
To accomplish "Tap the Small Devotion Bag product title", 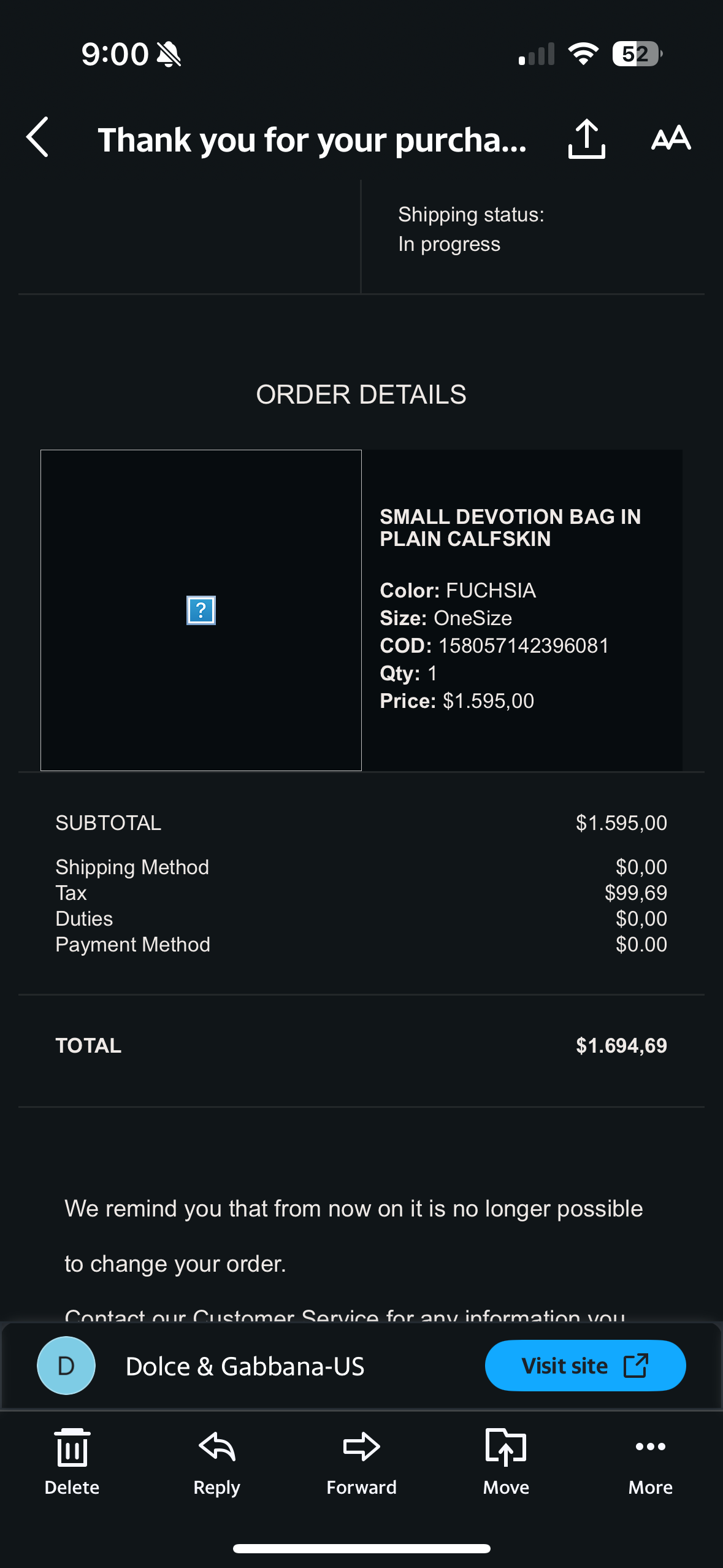I will [510, 528].
